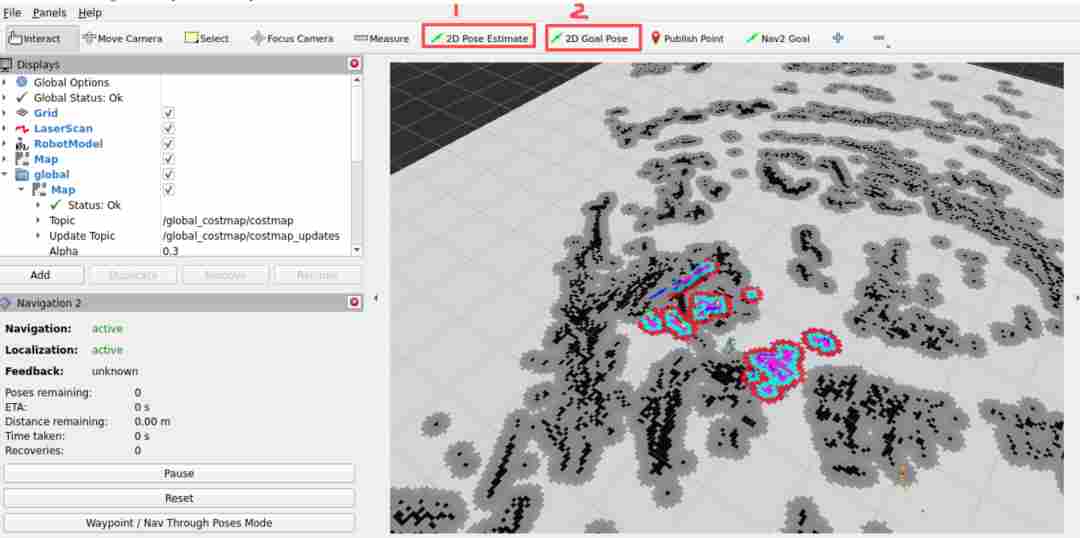Click the Navigation 2 panel icon
This screenshot has width=1080, height=538.
click(x=6, y=303)
